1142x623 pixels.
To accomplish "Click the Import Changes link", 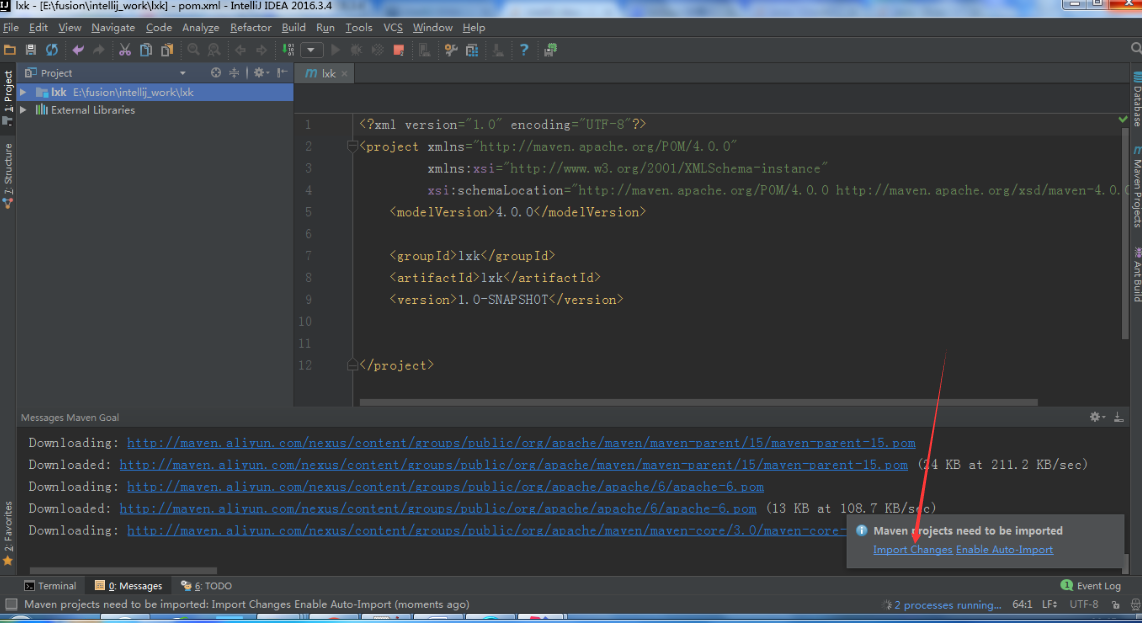I will tap(912, 550).
